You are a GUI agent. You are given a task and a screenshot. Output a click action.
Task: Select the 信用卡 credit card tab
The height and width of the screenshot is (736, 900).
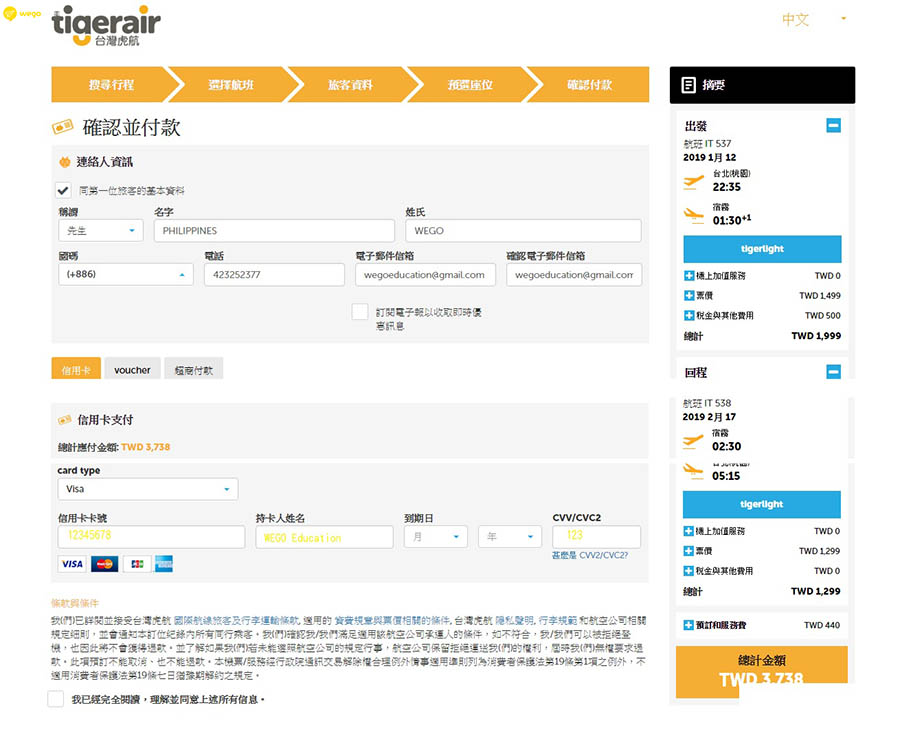coord(76,369)
